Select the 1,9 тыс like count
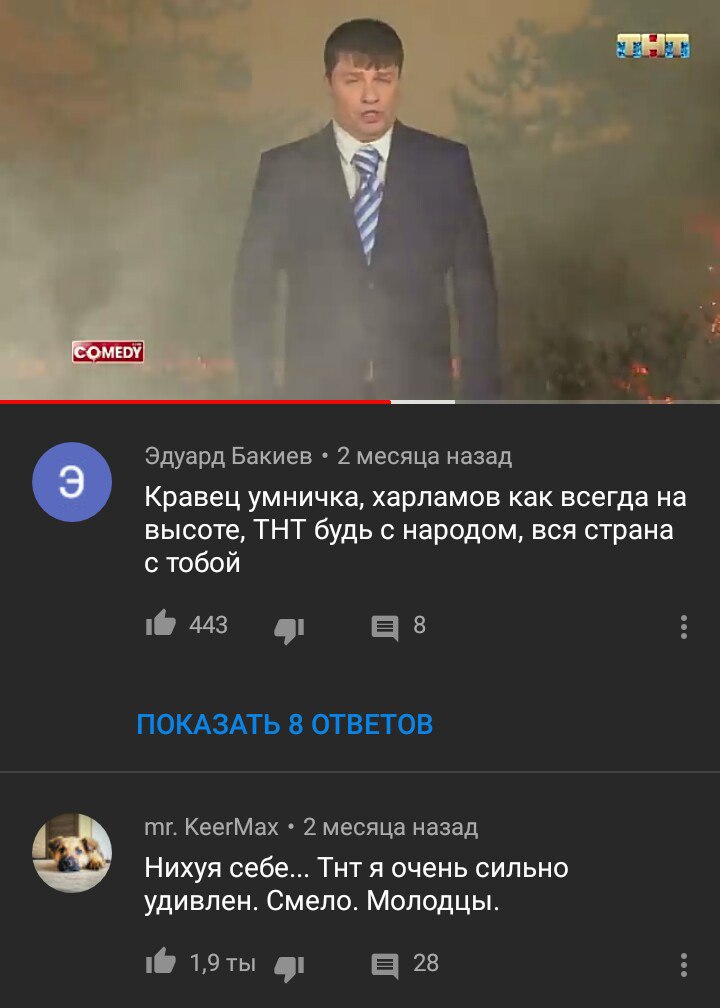The image size is (720, 1008). click(x=222, y=963)
